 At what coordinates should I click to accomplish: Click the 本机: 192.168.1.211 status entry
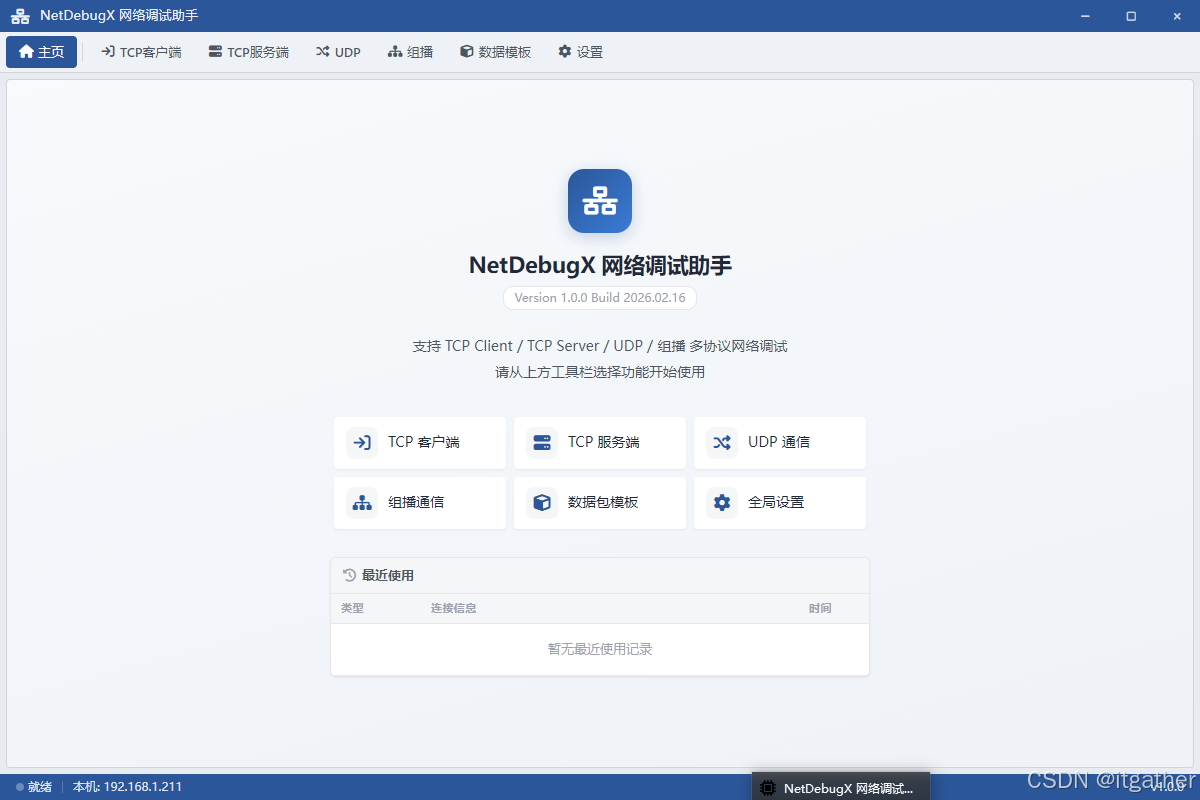point(127,787)
